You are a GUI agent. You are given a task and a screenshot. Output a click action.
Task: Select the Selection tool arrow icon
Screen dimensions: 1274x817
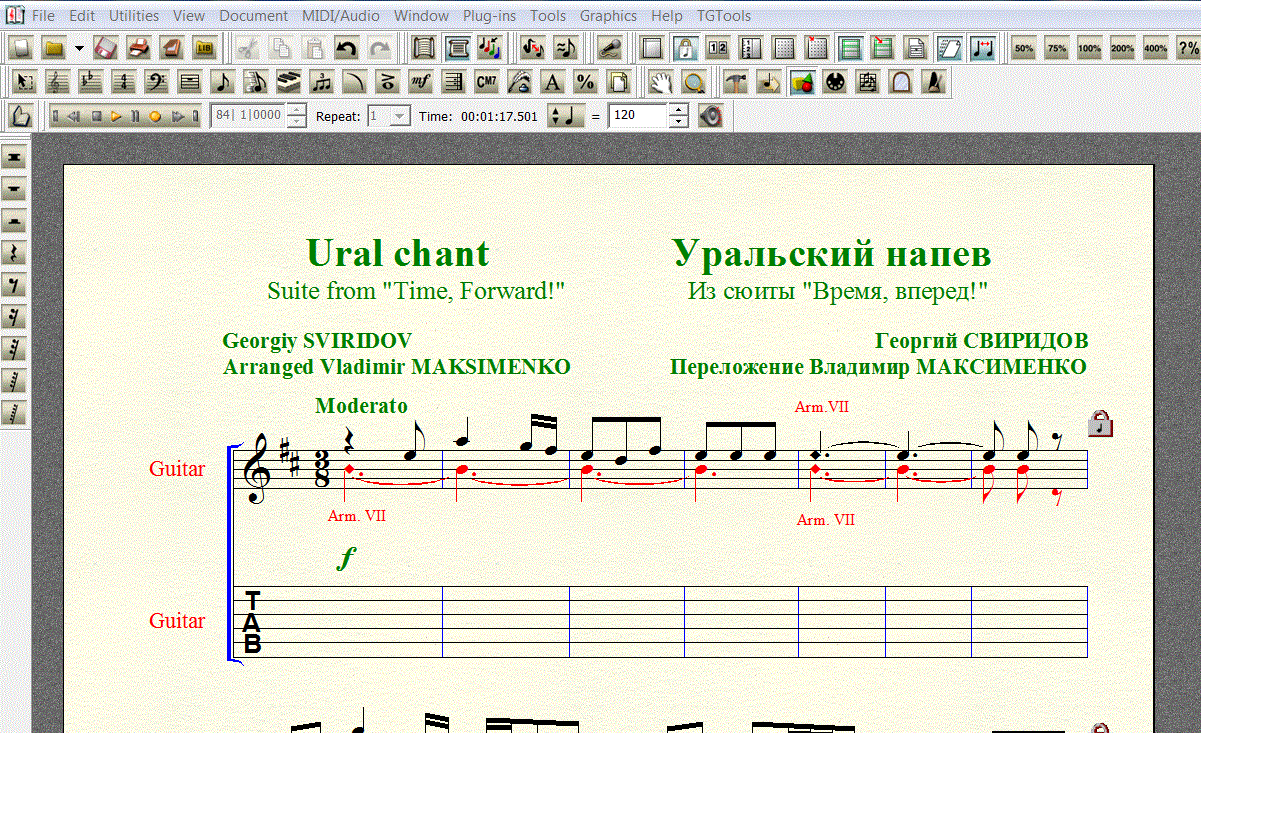(25, 82)
